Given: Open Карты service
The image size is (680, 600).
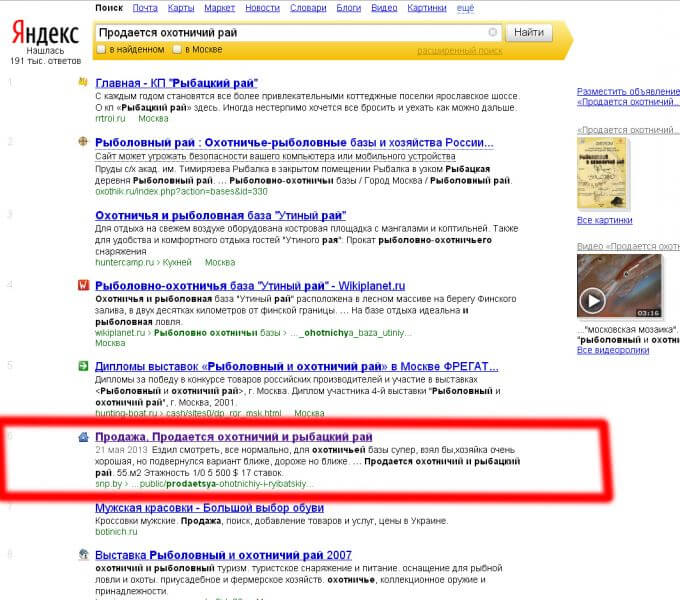Looking at the screenshot, I should coord(180,8).
